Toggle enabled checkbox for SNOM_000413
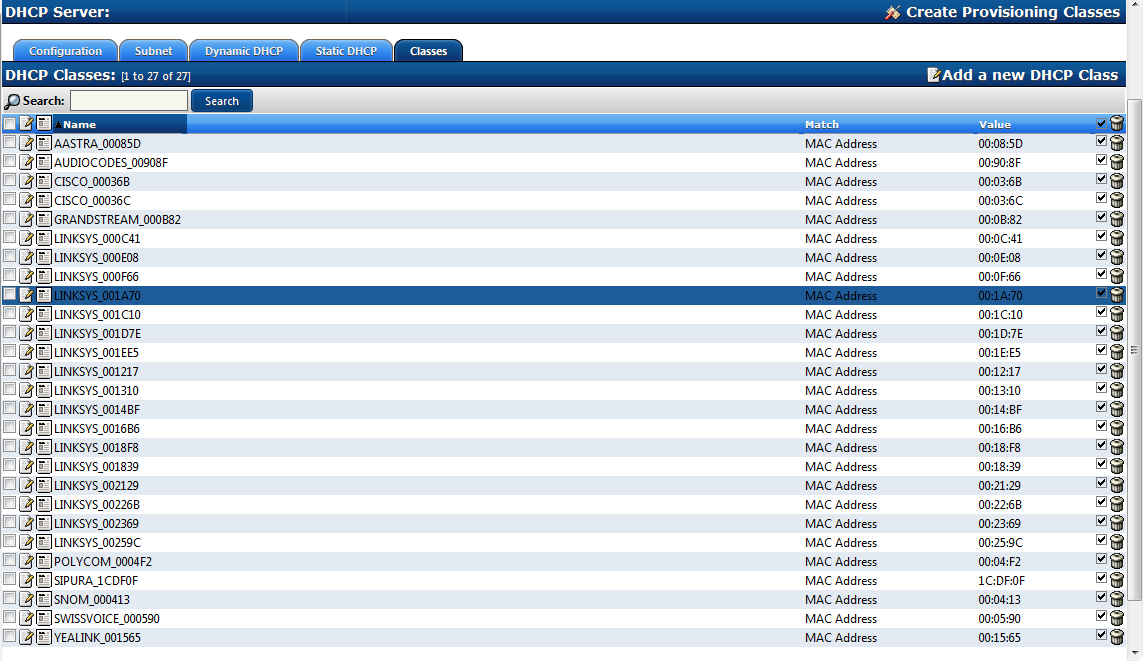 pyautogui.click(x=1101, y=597)
